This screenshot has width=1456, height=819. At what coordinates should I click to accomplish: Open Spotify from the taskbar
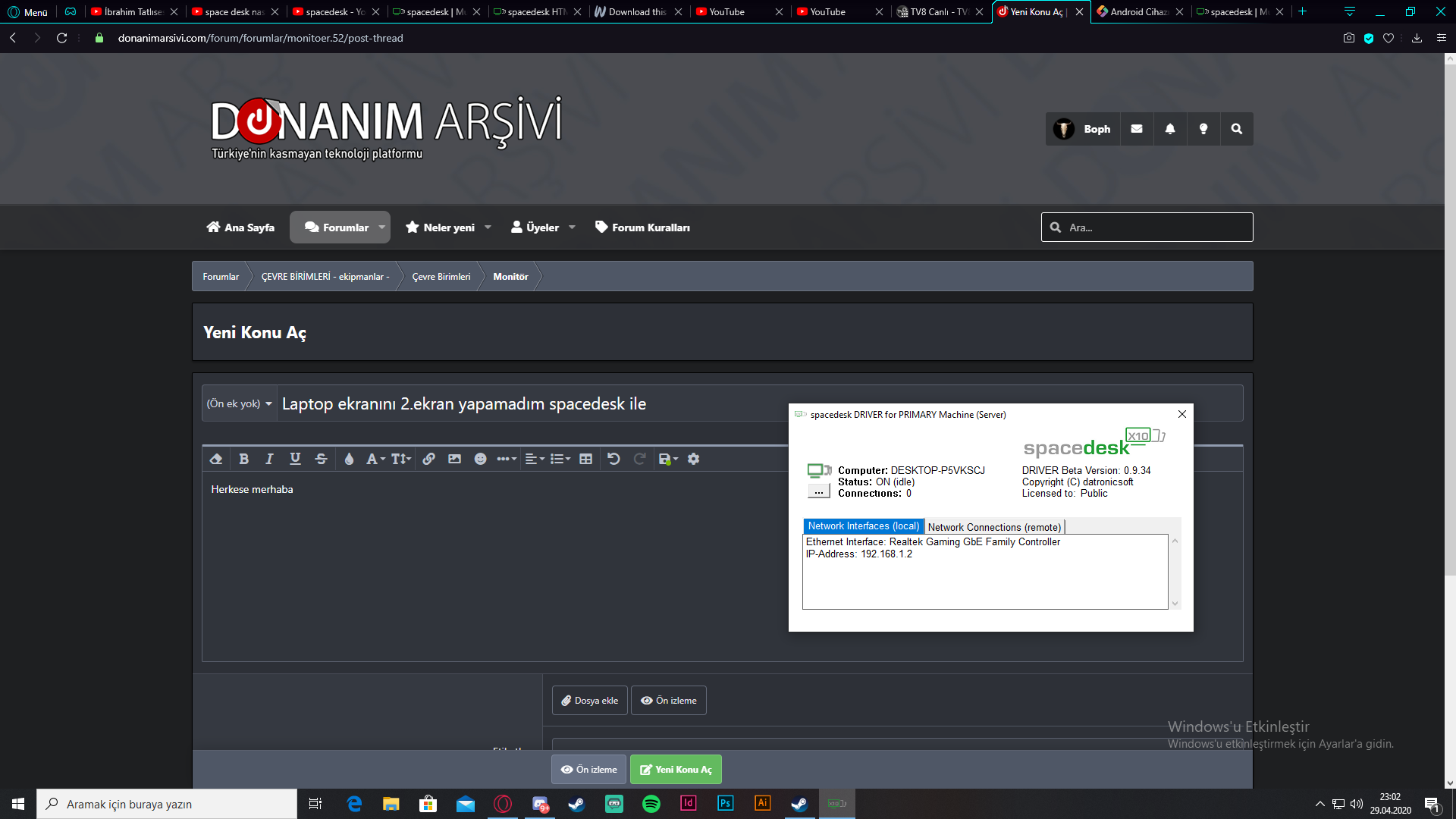click(x=651, y=804)
